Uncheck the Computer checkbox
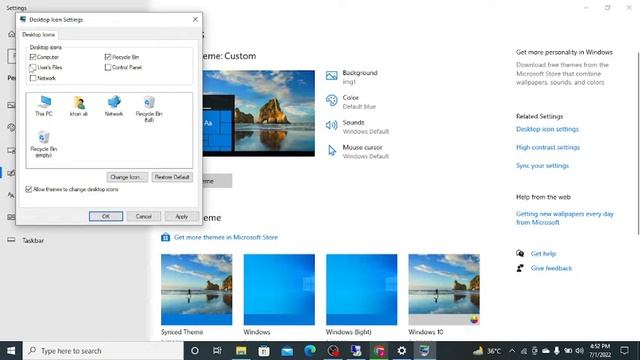This screenshot has height=360, width=640. [x=33, y=57]
